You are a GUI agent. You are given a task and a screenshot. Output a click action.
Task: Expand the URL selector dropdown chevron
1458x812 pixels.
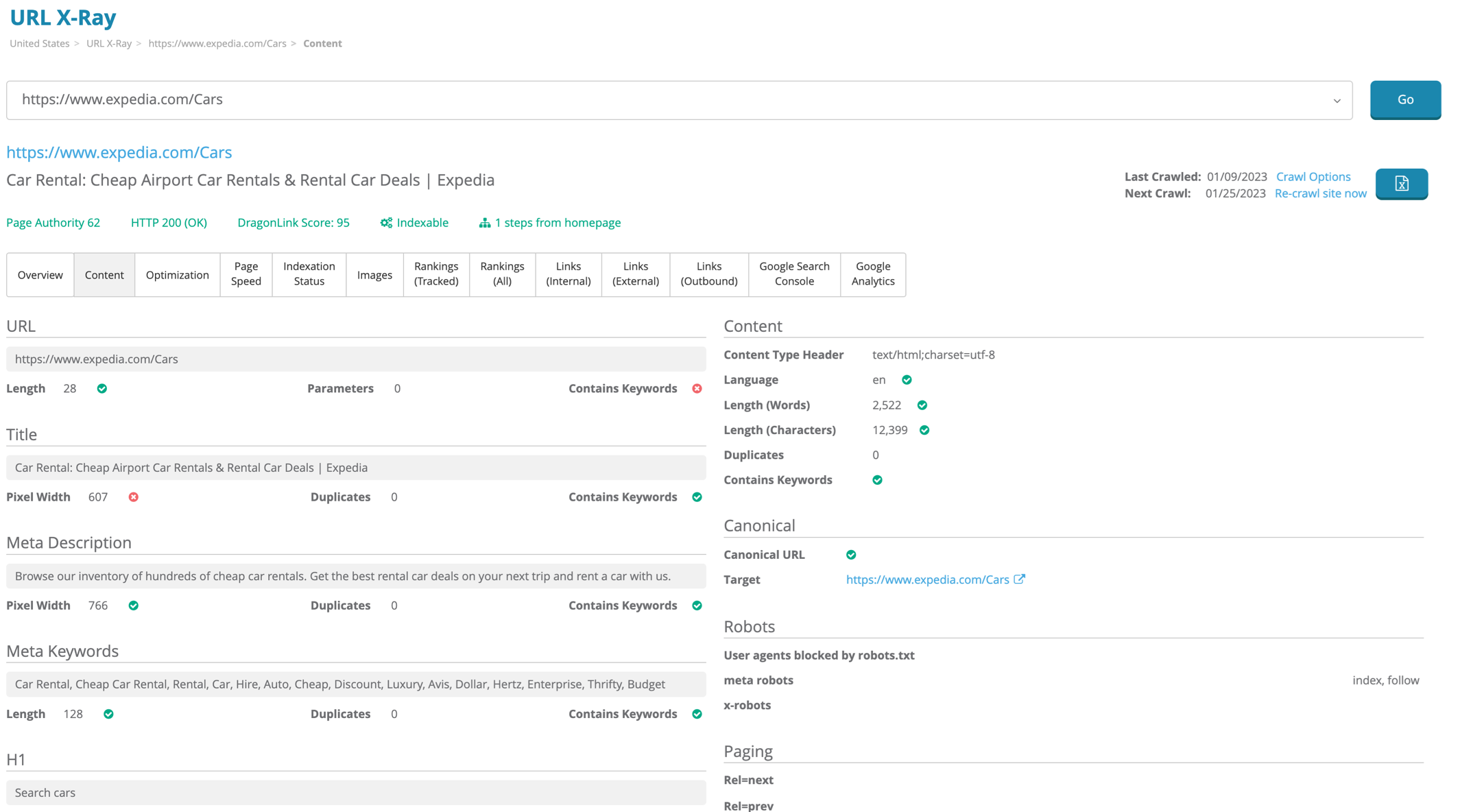coord(1337,101)
